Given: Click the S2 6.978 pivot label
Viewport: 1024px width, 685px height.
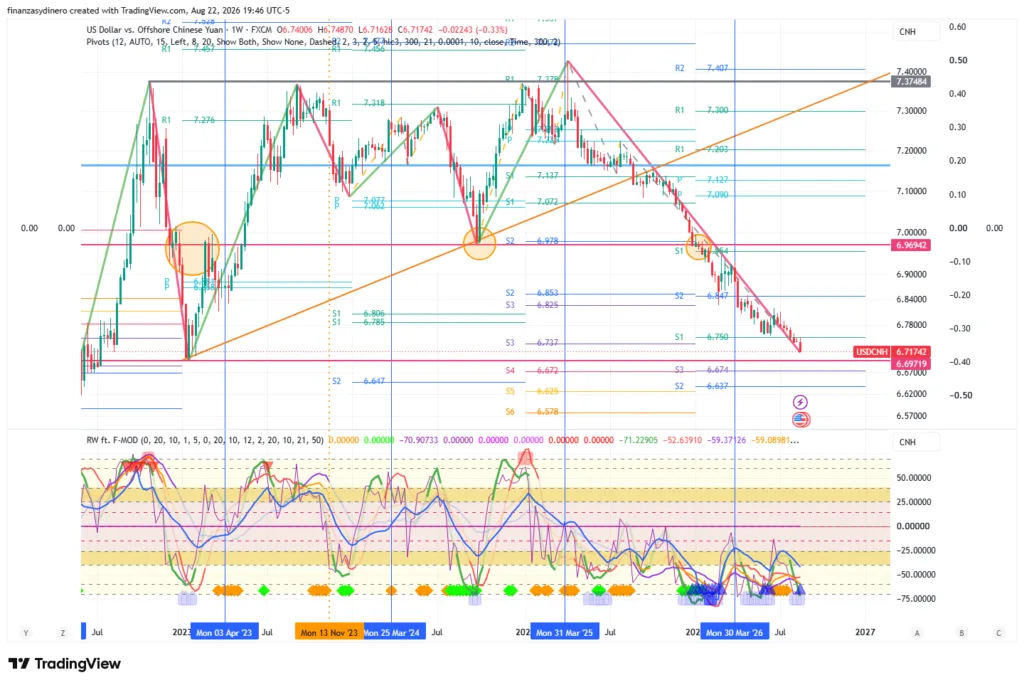Looking at the screenshot, I should (x=532, y=241).
